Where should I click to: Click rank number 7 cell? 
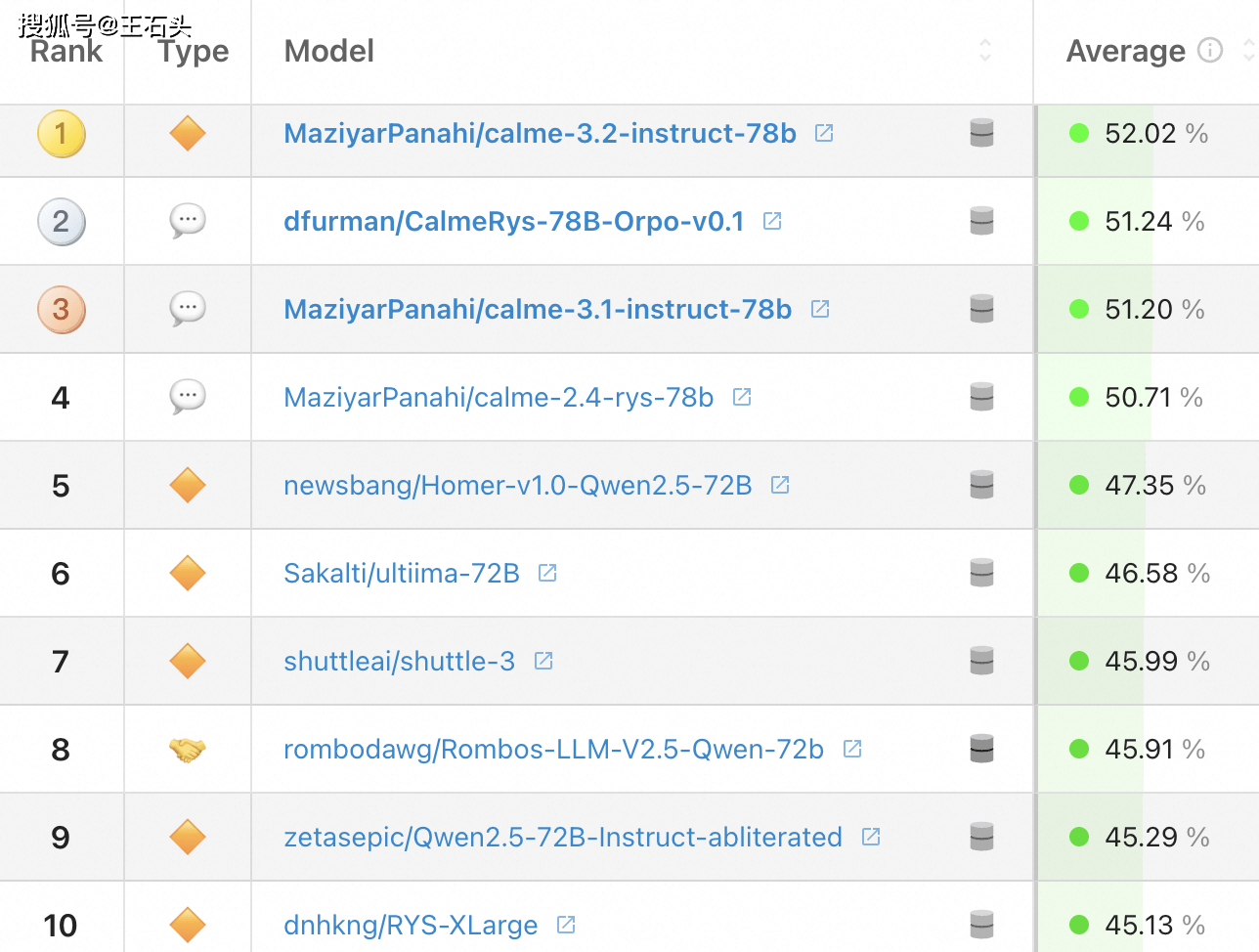click(x=61, y=662)
